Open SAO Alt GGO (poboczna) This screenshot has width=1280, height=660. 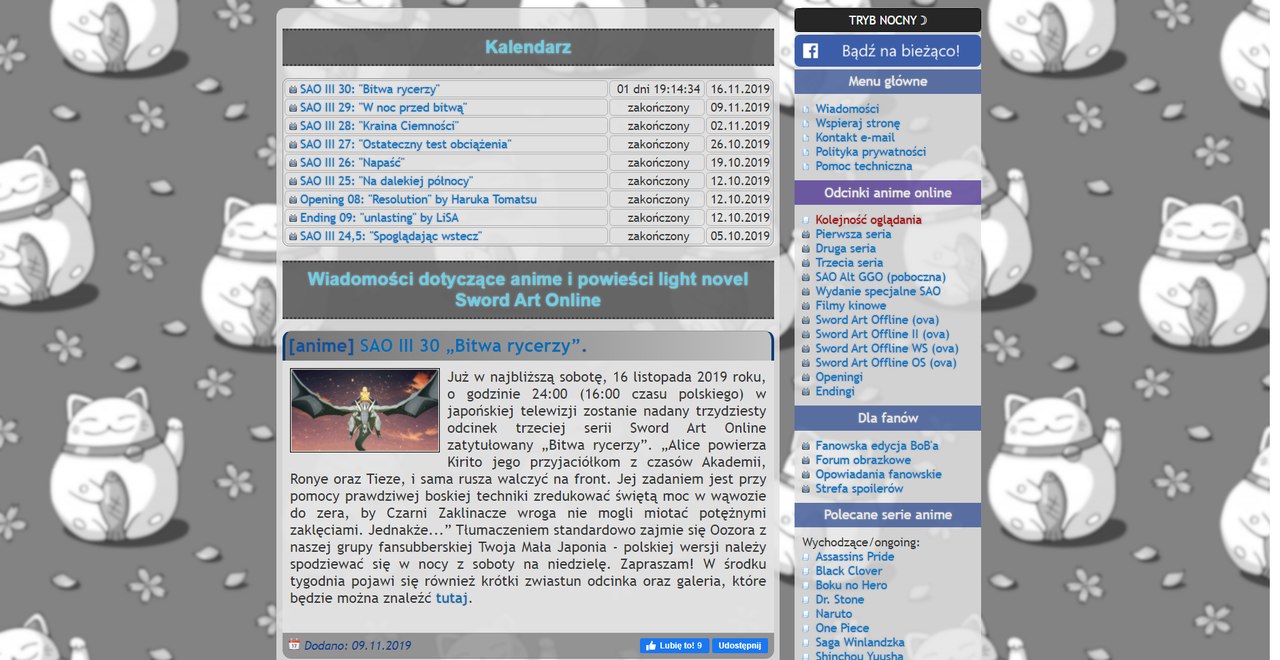(x=880, y=277)
